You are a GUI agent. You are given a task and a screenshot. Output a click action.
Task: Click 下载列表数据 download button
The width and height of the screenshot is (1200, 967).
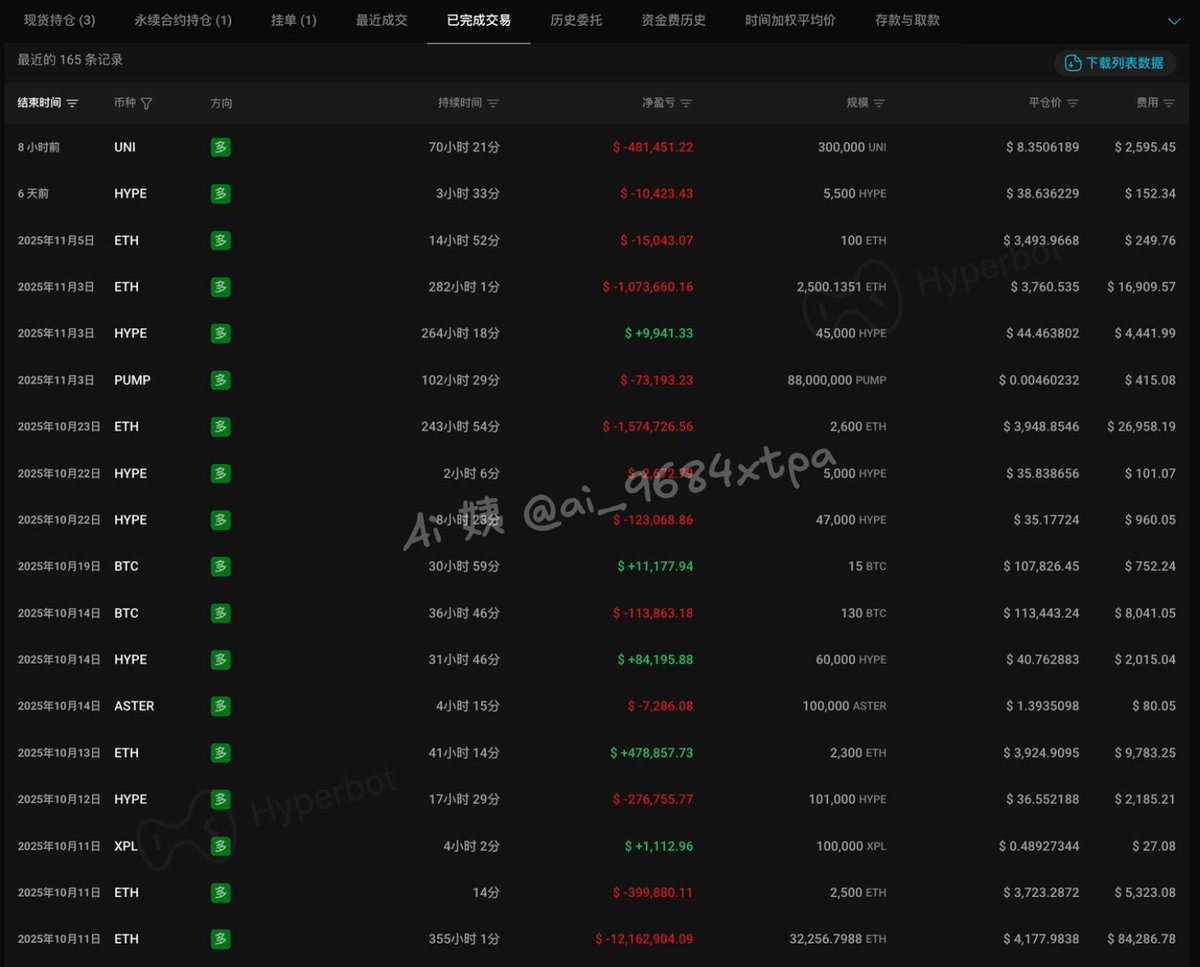(x=1114, y=63)
